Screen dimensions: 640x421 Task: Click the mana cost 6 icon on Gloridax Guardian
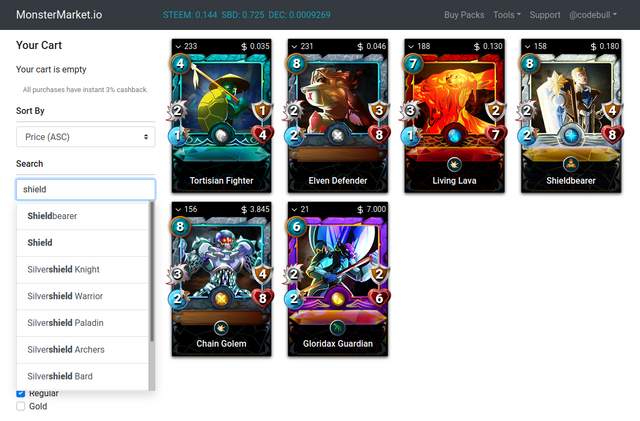[x=296, y=227]
